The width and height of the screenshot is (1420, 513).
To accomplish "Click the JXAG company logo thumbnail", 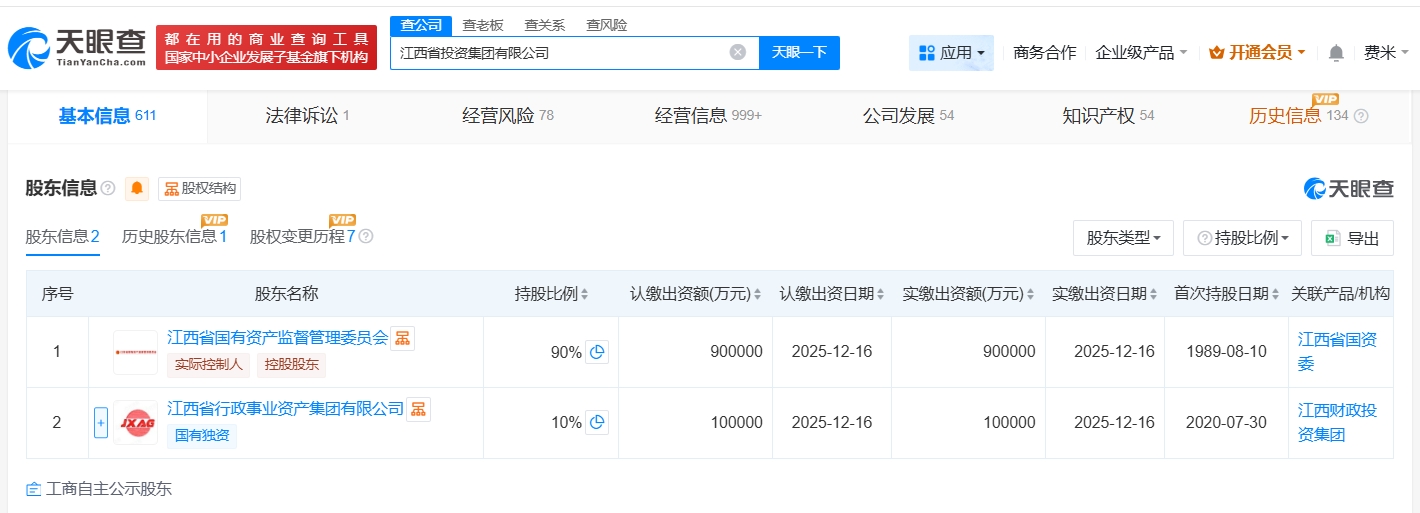I will (135, 422).
